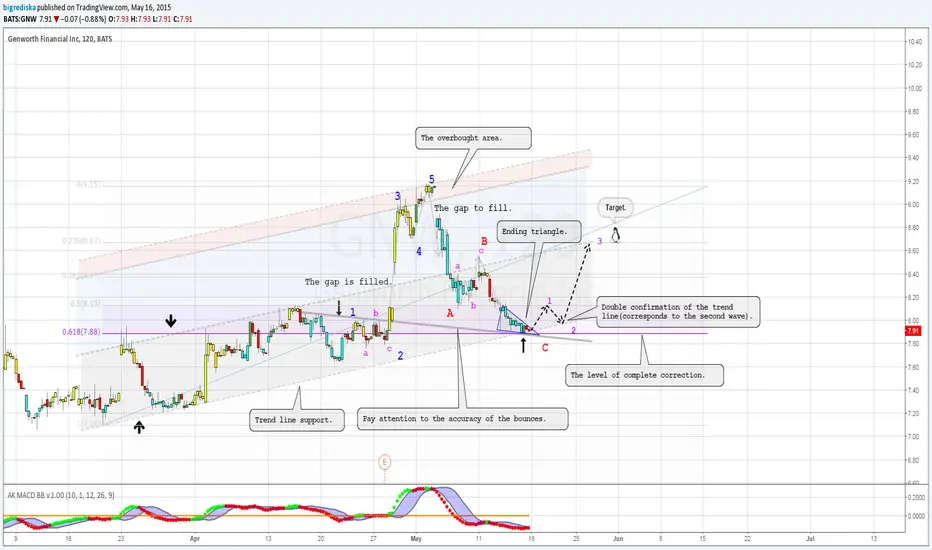This screenshot has height=550, width=932.
Task: Click the 7.00 price axis label
Action: (914, 437)
